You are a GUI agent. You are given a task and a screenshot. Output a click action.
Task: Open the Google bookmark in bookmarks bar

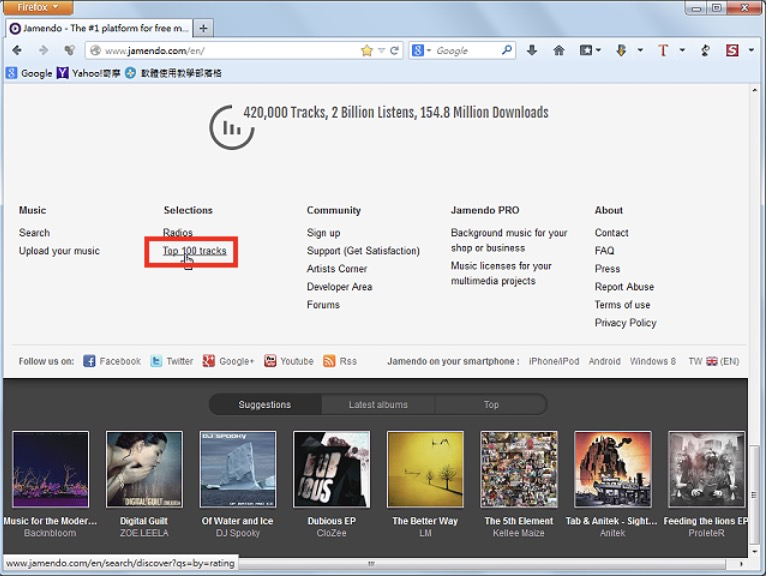point(29,73)
